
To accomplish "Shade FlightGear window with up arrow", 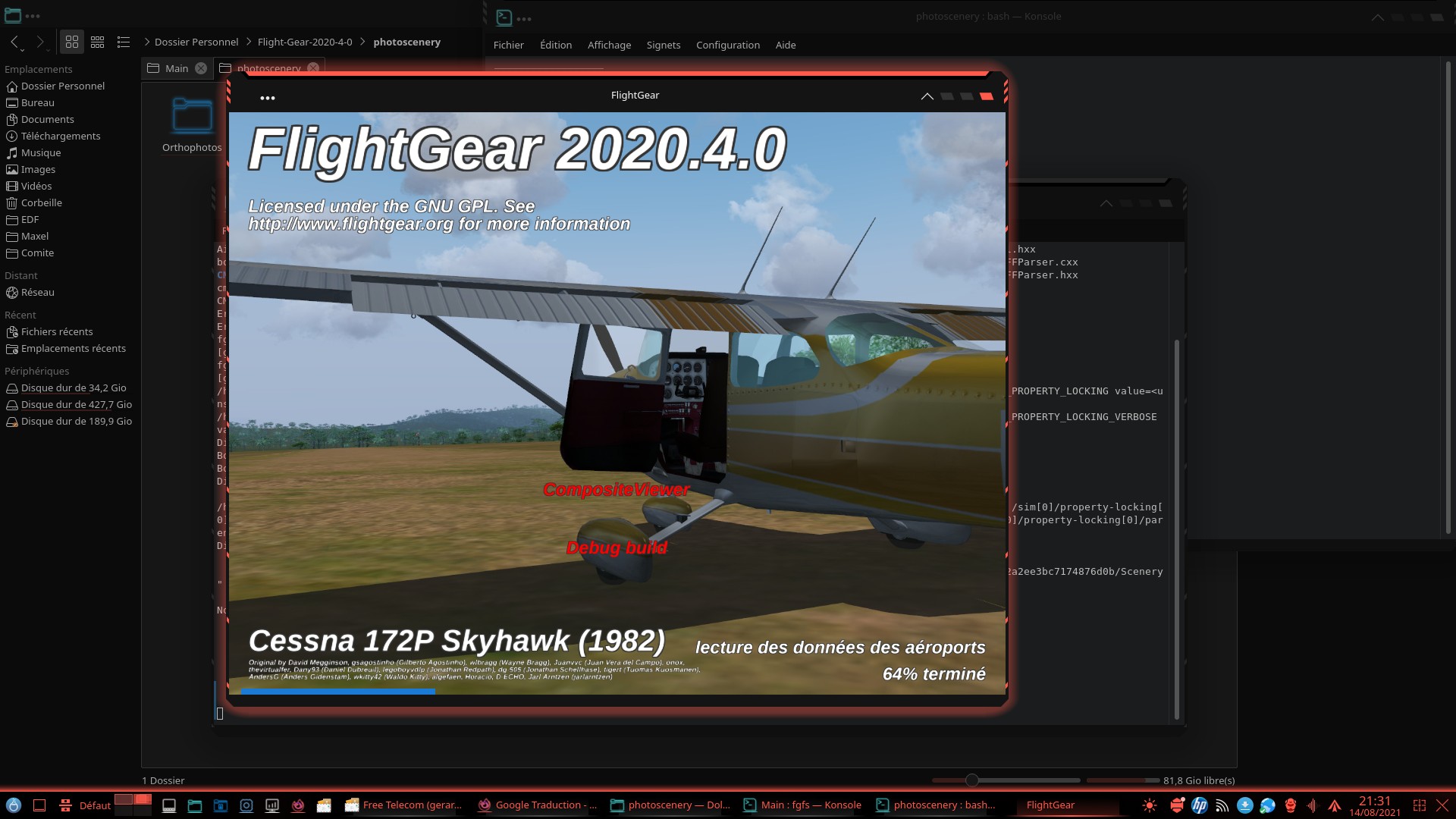I will (x=927, y=96).
